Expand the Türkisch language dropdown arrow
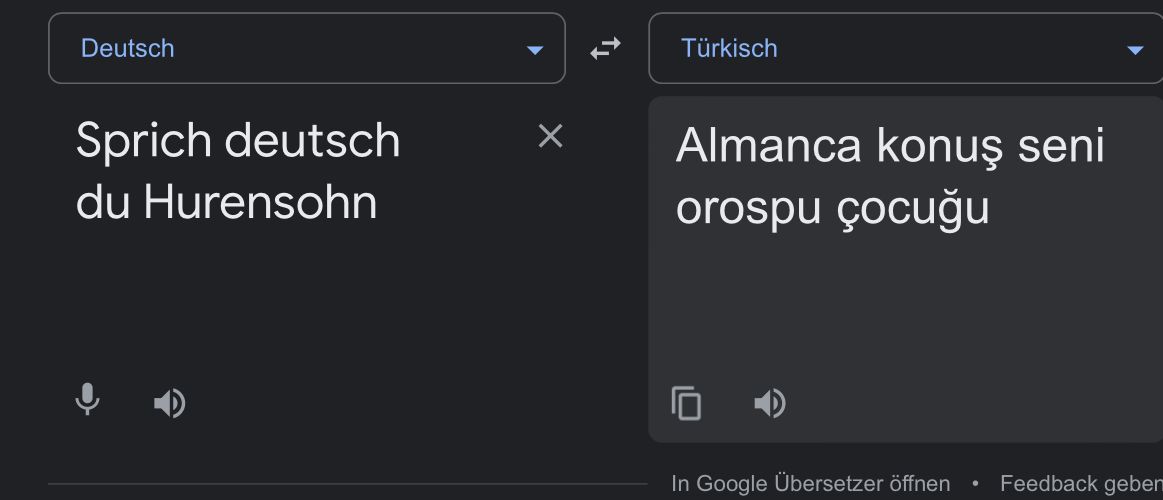 pyautogui.click(x=1135, y=50)
